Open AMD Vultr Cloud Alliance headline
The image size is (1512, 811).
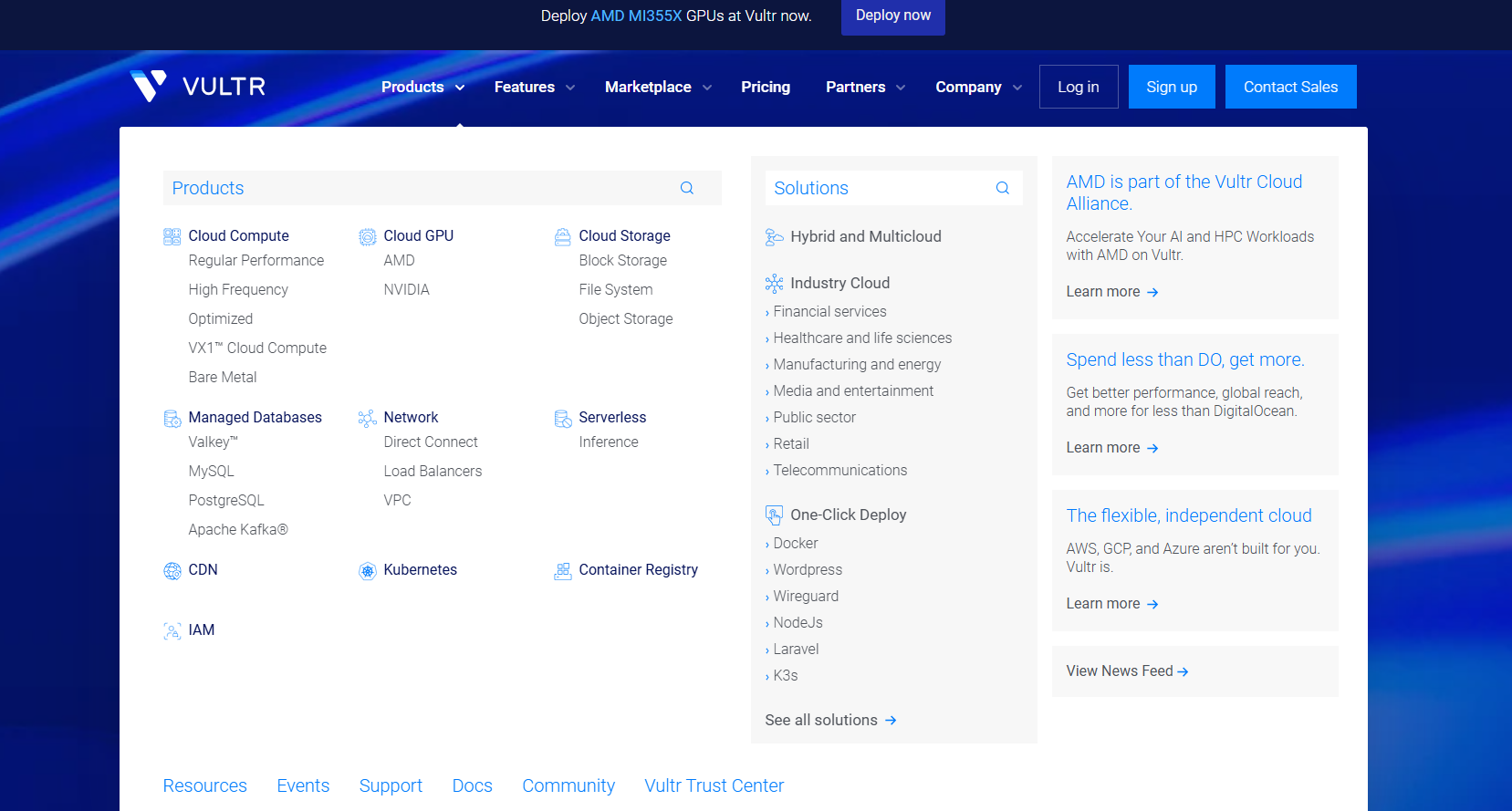(x=1184, y=192)
